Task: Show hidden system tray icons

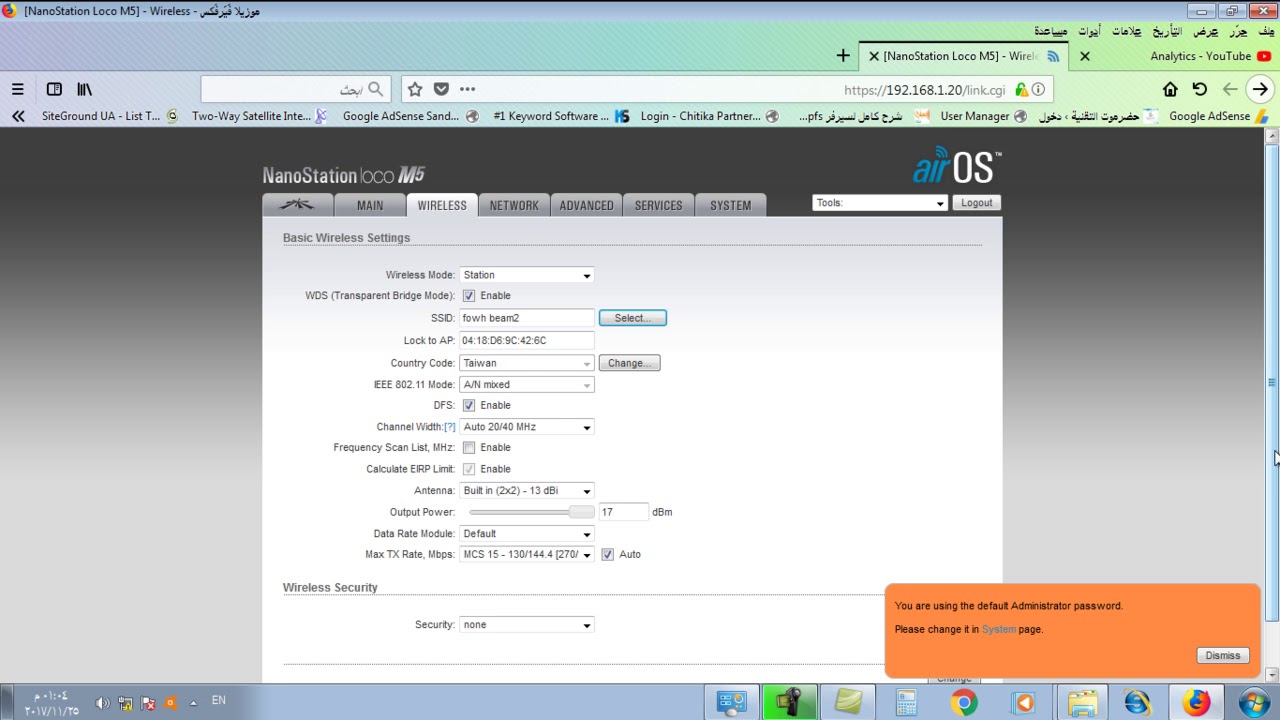Action: coord(193,702)
